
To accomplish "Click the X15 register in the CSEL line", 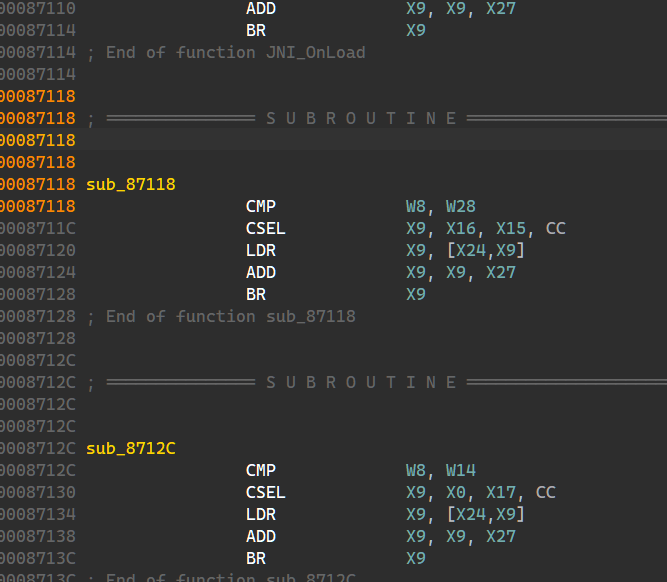I will point(511,228).
